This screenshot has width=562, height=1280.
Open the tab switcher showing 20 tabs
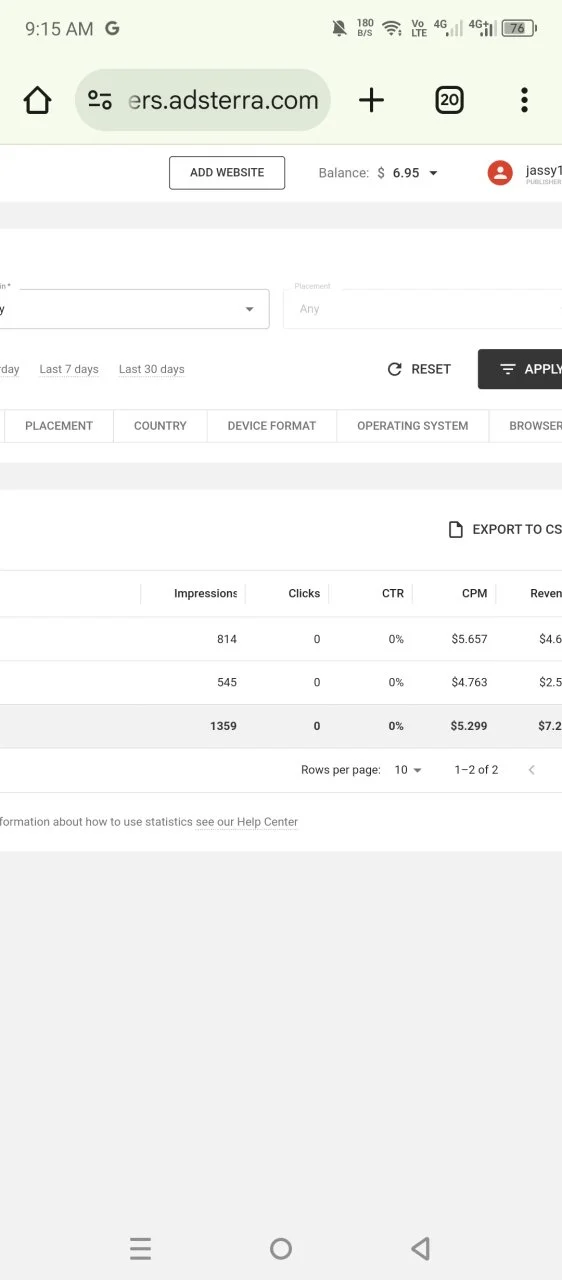pyautogui.click(x=450, y=100)
